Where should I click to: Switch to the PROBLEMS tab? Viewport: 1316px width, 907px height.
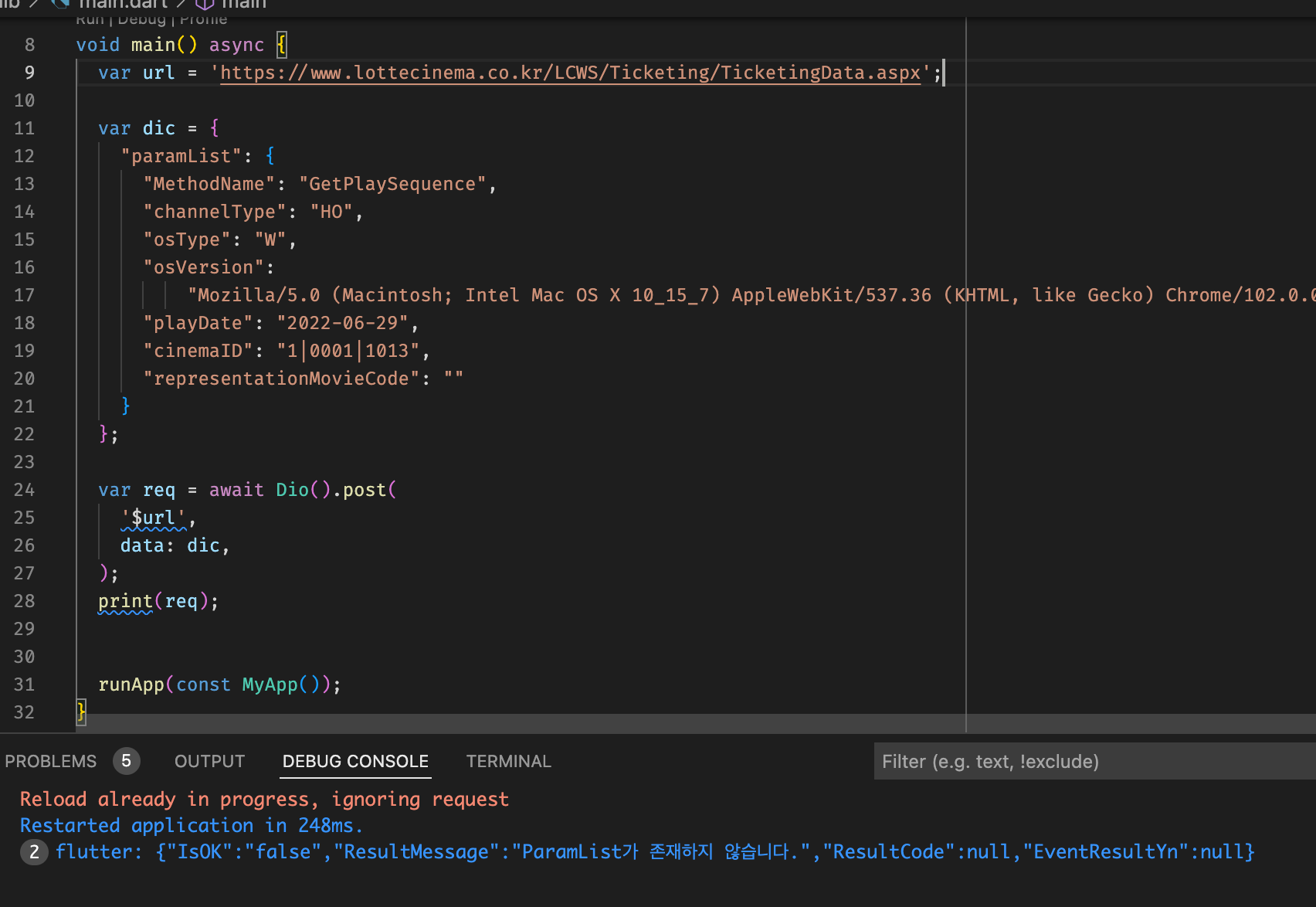[x=51, y=761]
